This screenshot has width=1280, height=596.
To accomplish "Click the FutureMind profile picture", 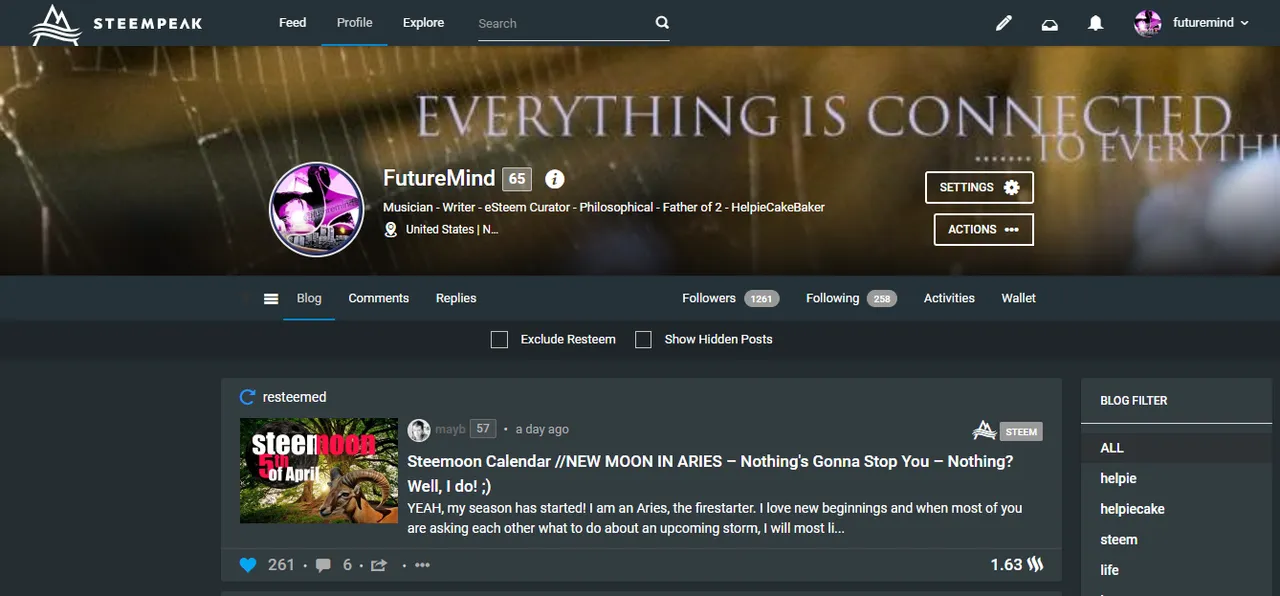I will [316, 210].
